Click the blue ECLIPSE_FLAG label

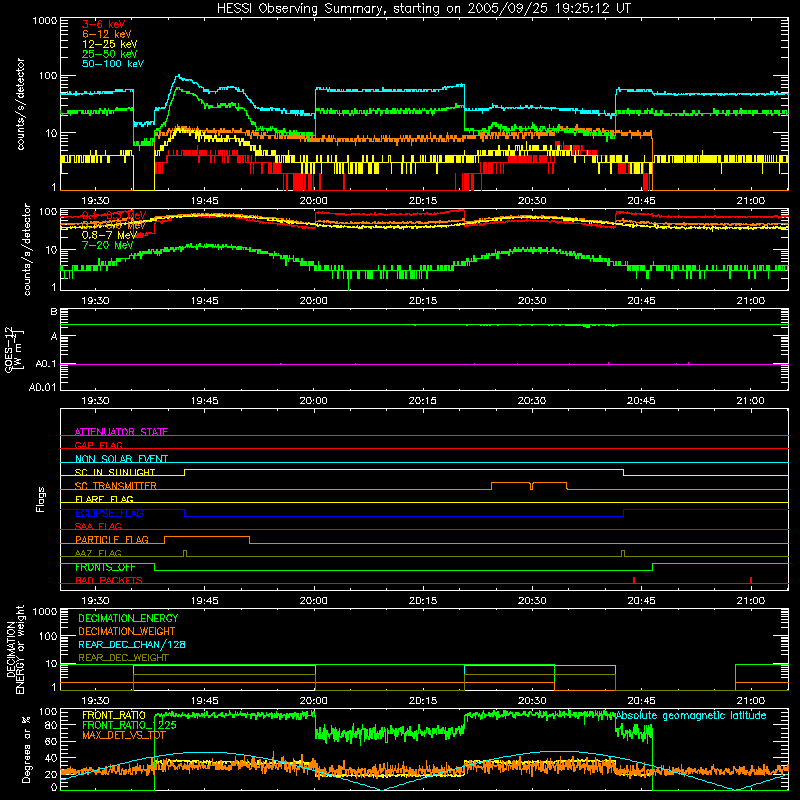click(x=109, y=513)
